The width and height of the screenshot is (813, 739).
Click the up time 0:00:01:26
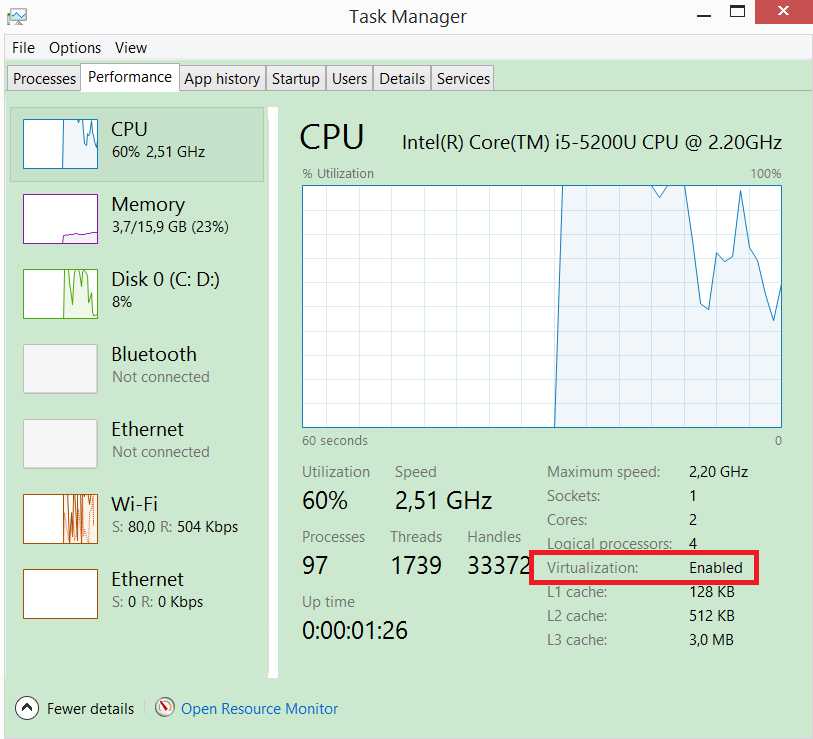tap(355, 630)
